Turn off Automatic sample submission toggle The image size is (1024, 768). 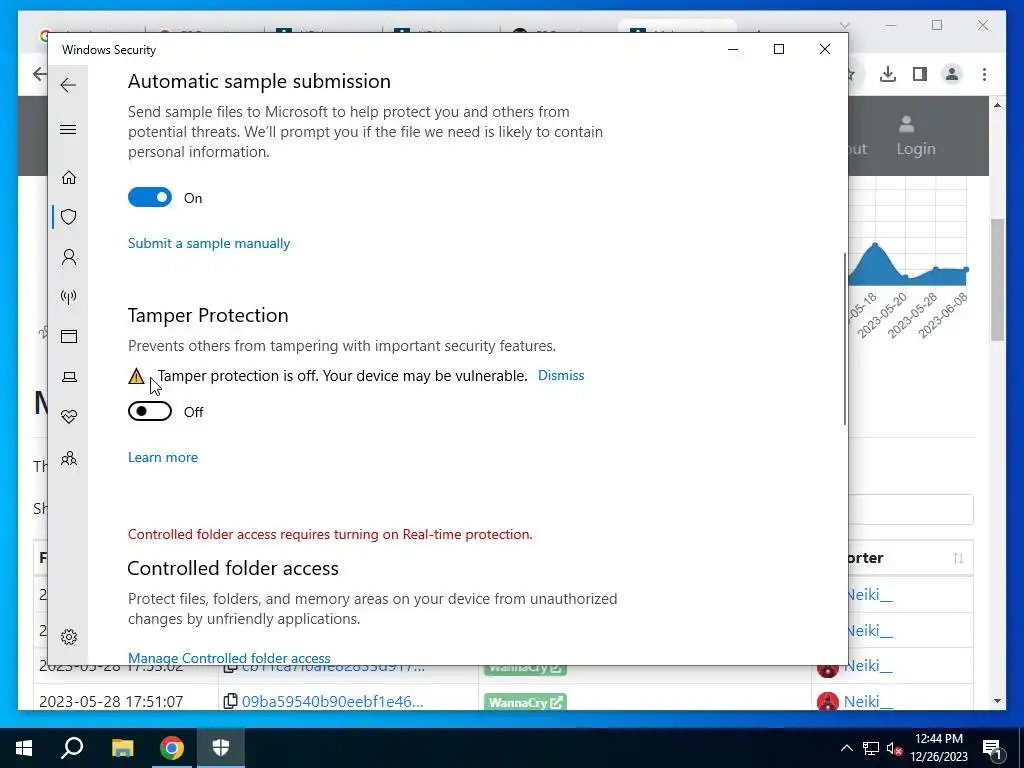pyautogui.click(x=150, y=197)
